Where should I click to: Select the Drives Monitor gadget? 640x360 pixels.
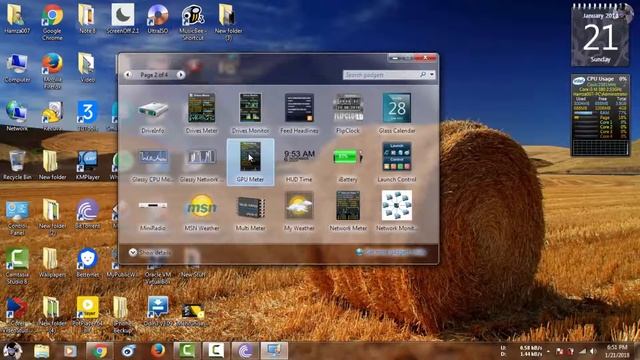pyautogui.click(x=250, y=113)
